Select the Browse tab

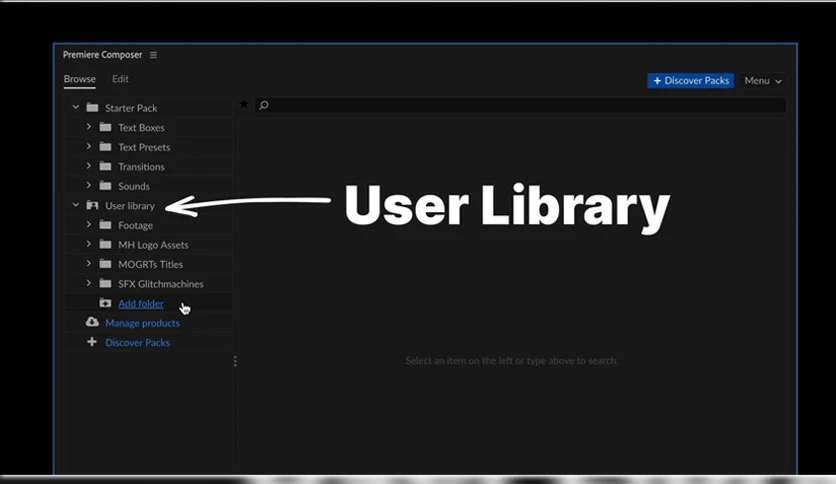point(79,79)
